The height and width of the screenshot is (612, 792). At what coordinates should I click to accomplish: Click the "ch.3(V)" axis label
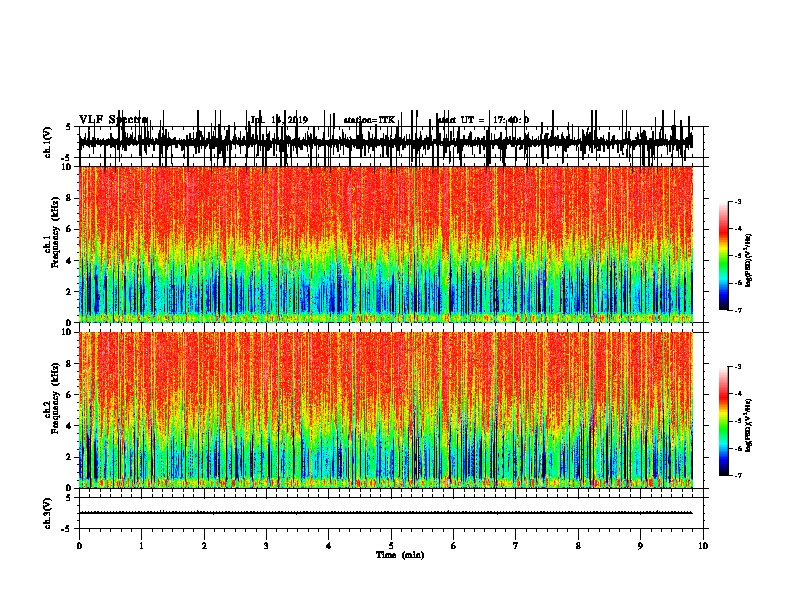click(47, 513)
